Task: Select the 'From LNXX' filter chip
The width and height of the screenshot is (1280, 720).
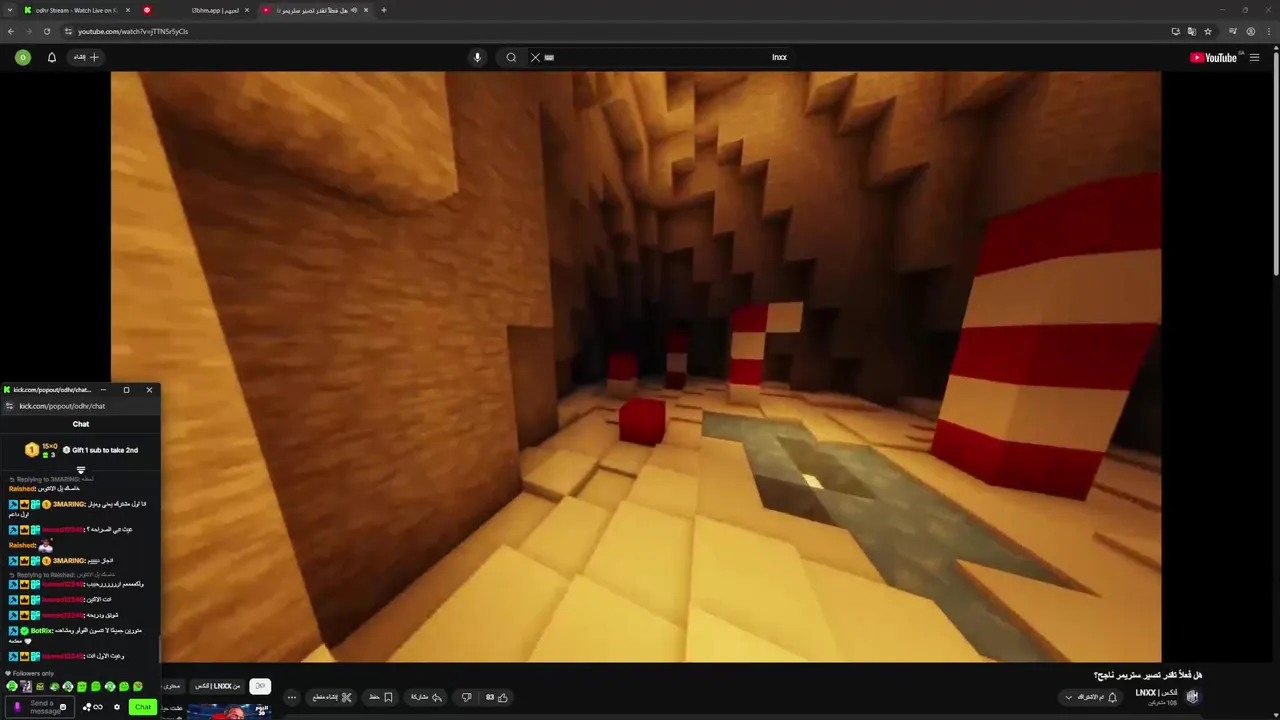Action: (x=217, y=686)
